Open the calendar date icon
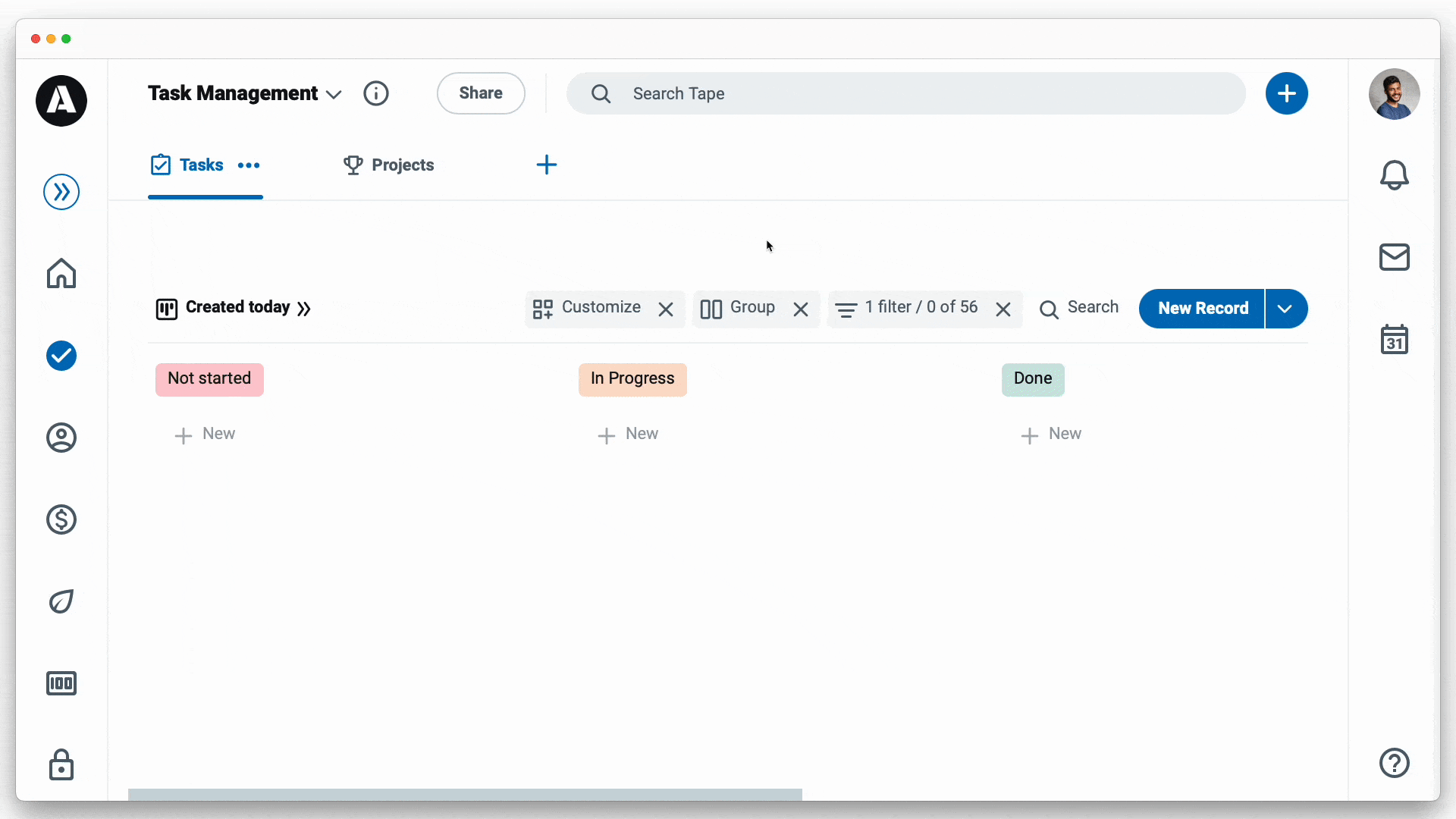1456x819 pixels. [1394, 341]
